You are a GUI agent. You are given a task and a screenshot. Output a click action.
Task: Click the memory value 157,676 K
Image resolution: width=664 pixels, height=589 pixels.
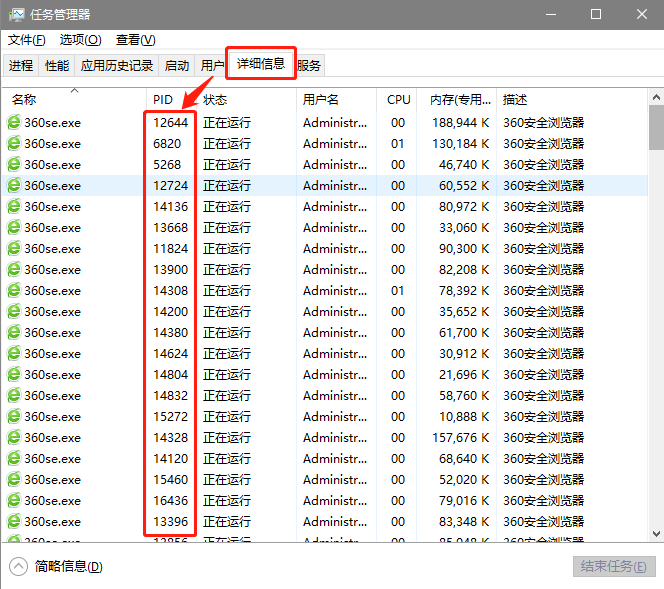pyautogui.click(x=460, y=437)
